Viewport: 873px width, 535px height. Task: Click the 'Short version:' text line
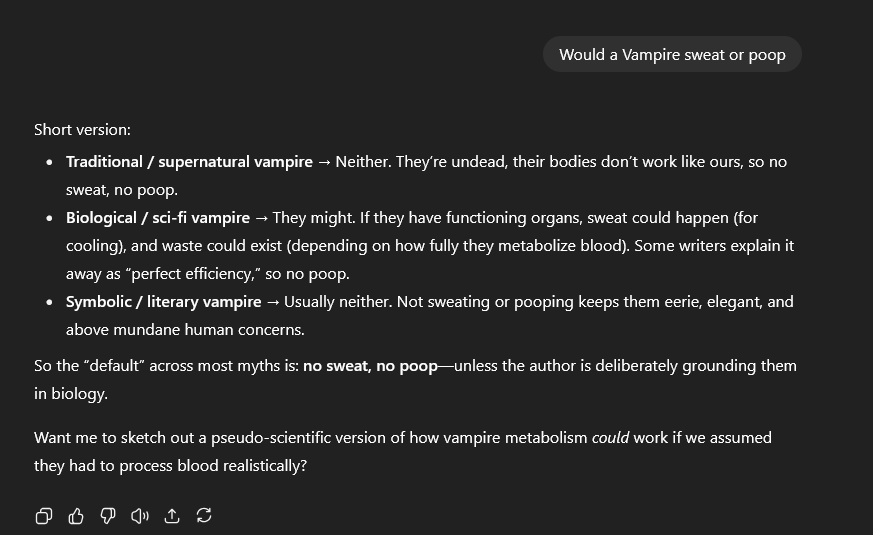82,130
